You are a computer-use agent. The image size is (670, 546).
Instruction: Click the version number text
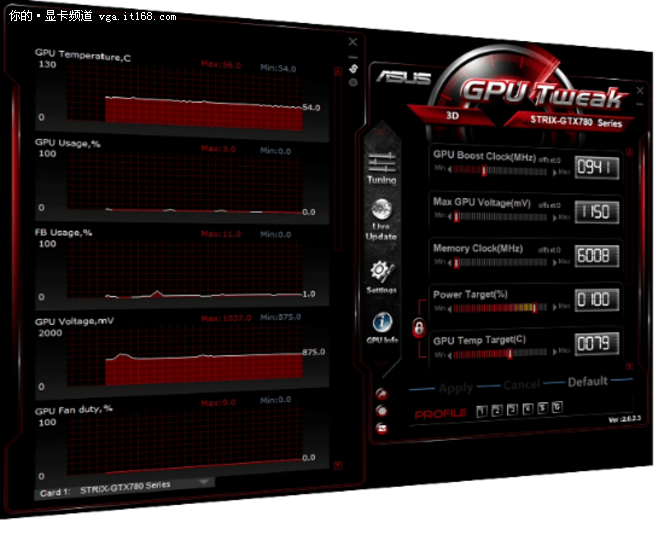tap(624, 419)
